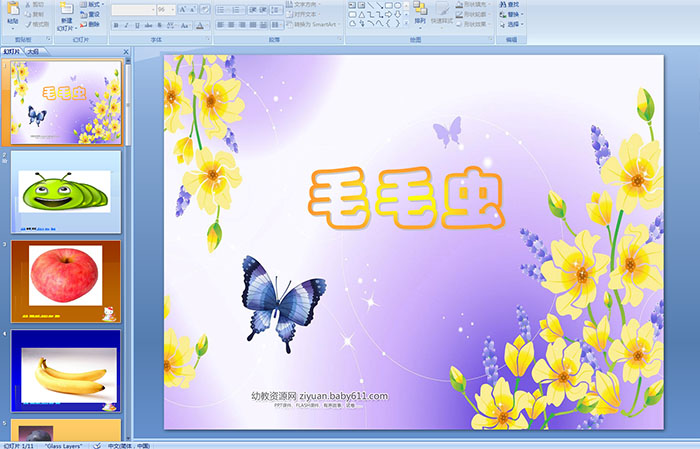Click the Reset (重设) slide button
This screenshot has height=449, width=700.
[x=90, y=15]
